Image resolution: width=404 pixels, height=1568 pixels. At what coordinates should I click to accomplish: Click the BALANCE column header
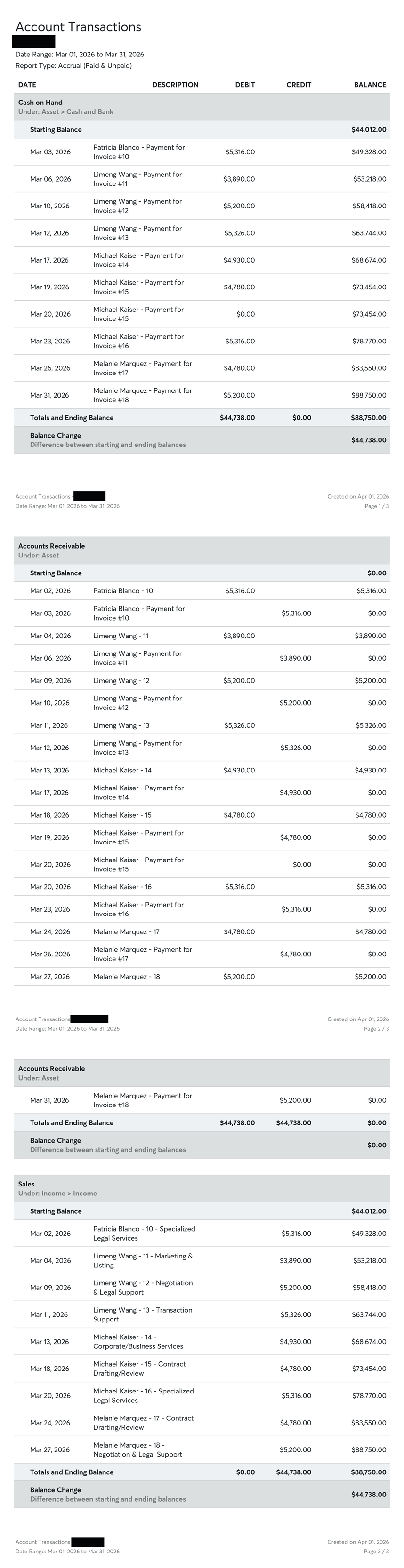coord(370,85)
